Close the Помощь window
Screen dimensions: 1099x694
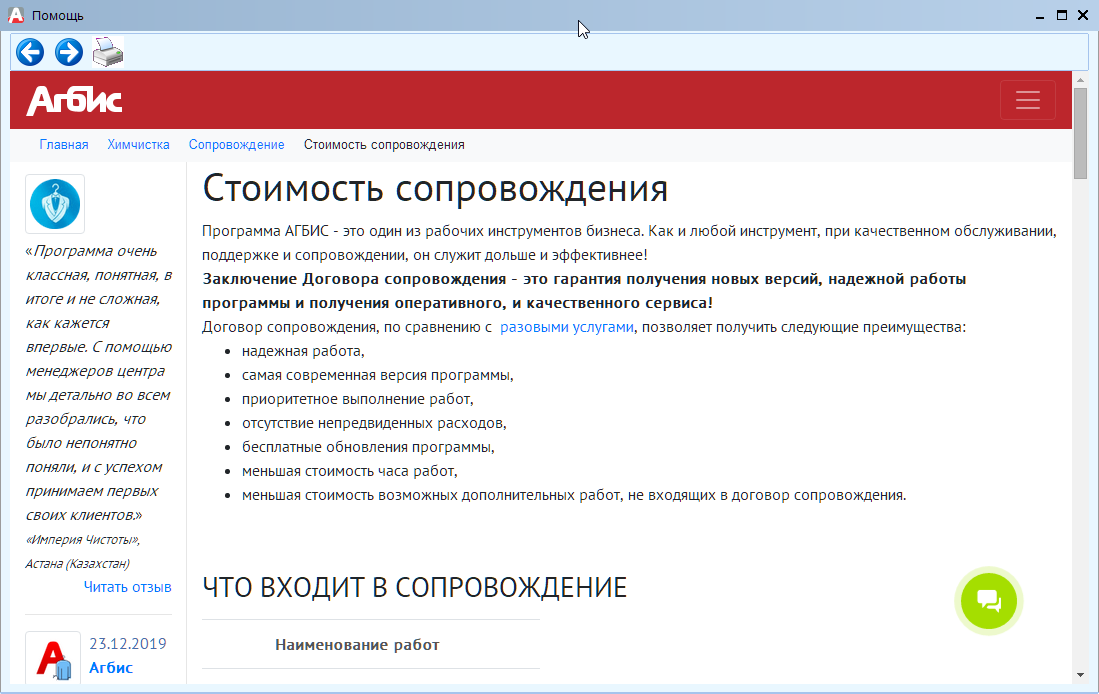coord(1083,15)
